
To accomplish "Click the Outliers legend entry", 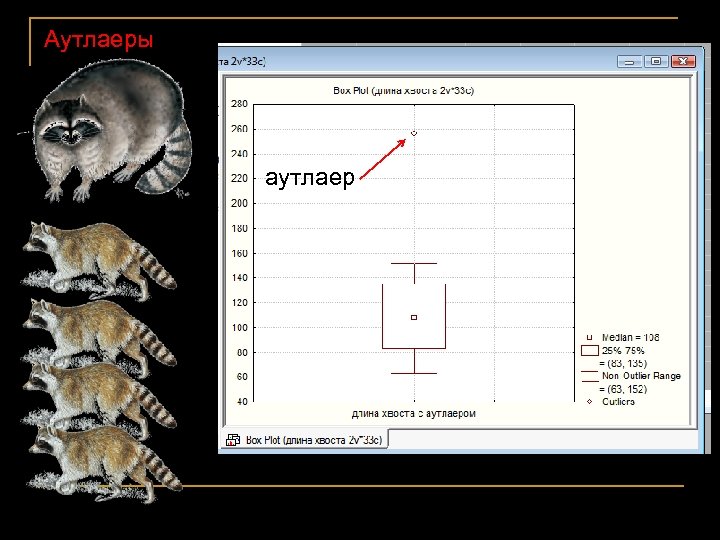I will point(611,402).
